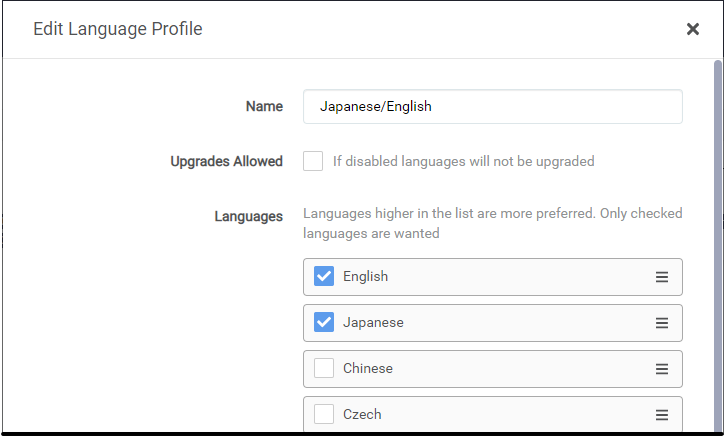Screen dimensions: 724x437
Task: Click the Upgrades Allowed label
Action: click(x=226, y=161)
